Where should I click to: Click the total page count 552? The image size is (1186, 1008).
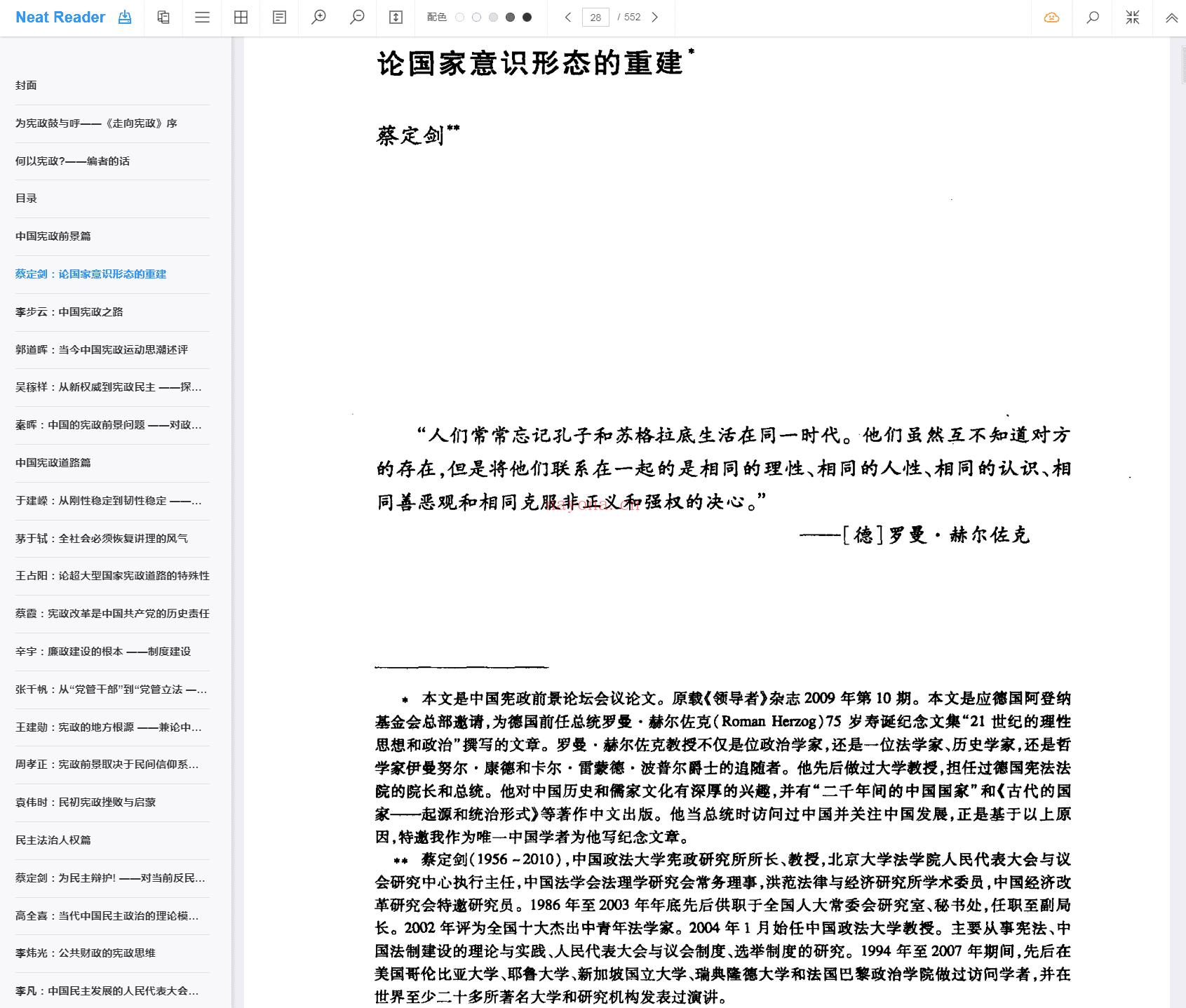[x=633, y=18]
